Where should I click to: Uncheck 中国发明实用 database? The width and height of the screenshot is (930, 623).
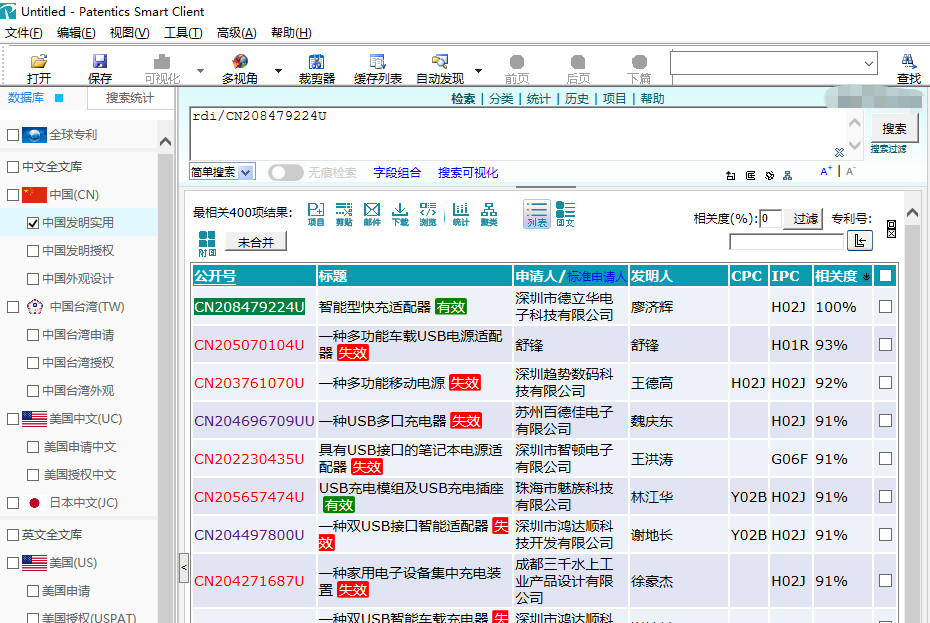point(33,222)
